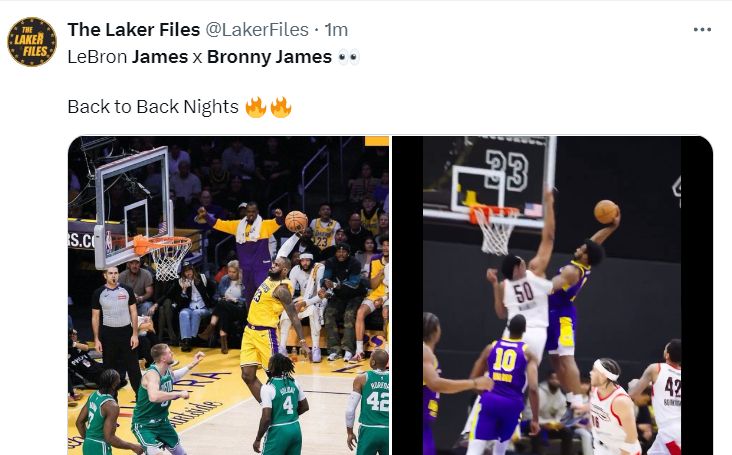Open The Laker Files display name
Screen dimensions: 732x455
tap(134, 30)
